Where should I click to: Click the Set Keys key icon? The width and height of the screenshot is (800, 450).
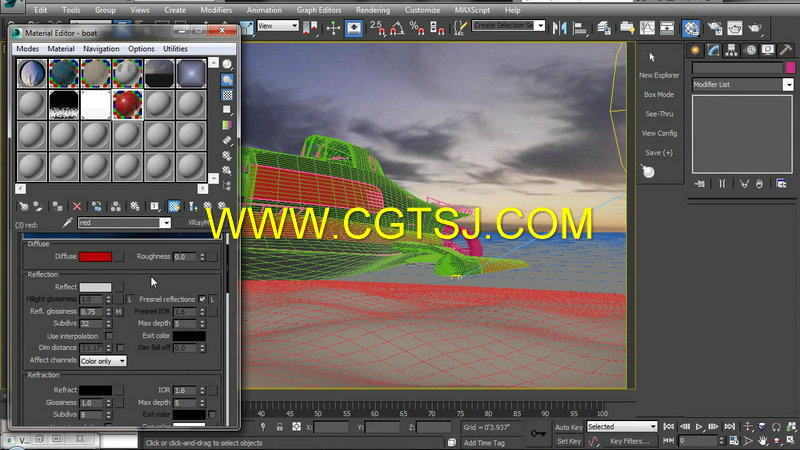point(538,433)
